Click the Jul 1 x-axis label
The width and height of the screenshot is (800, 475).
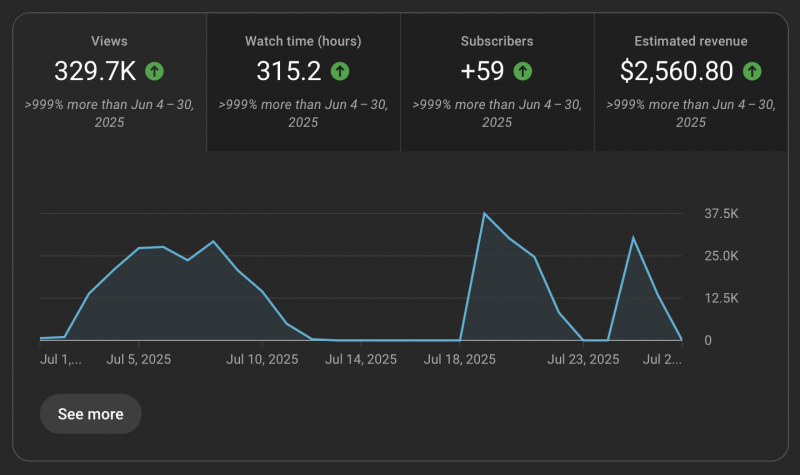(x=61, y=358)
